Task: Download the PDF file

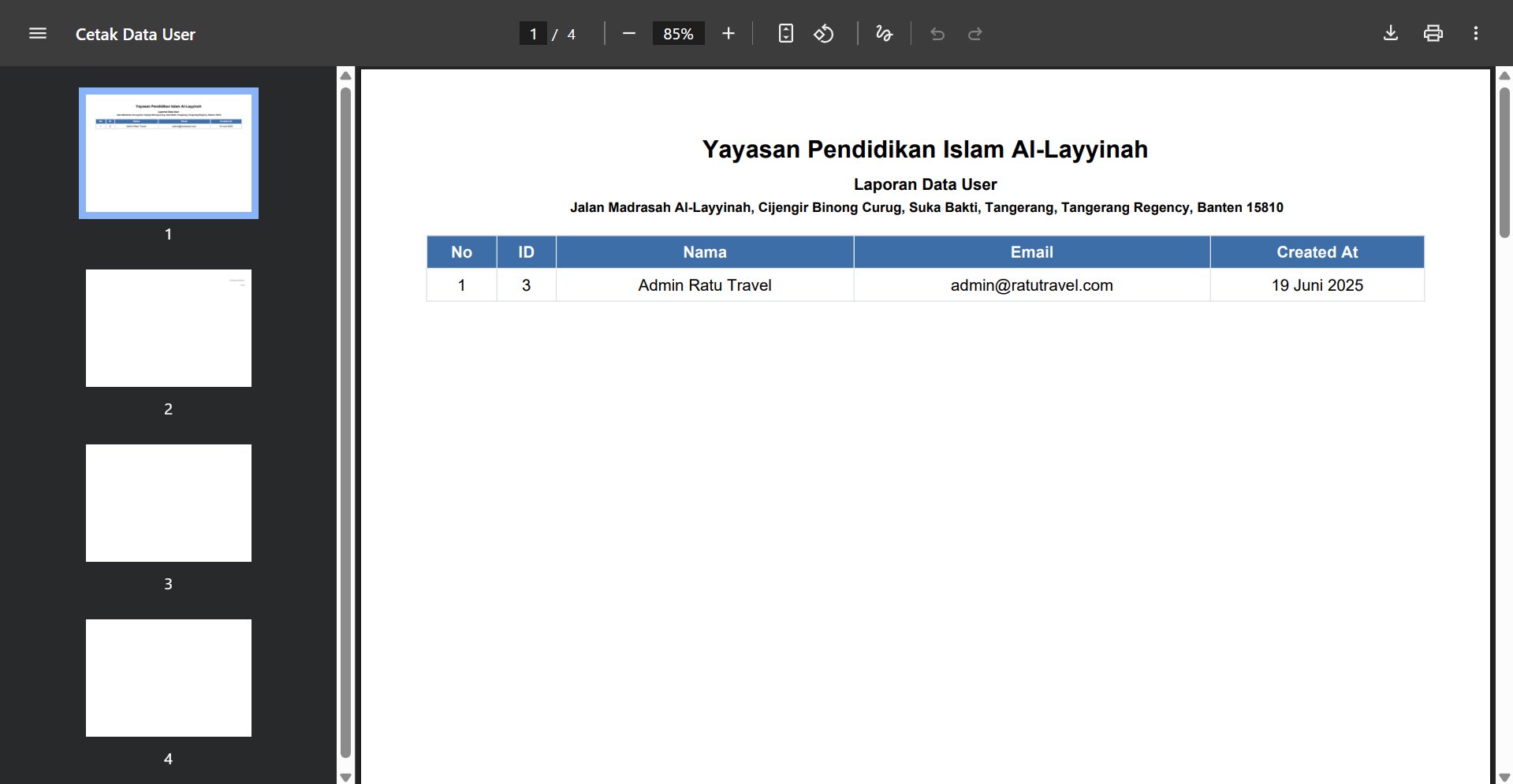Action: [1391, 33]
